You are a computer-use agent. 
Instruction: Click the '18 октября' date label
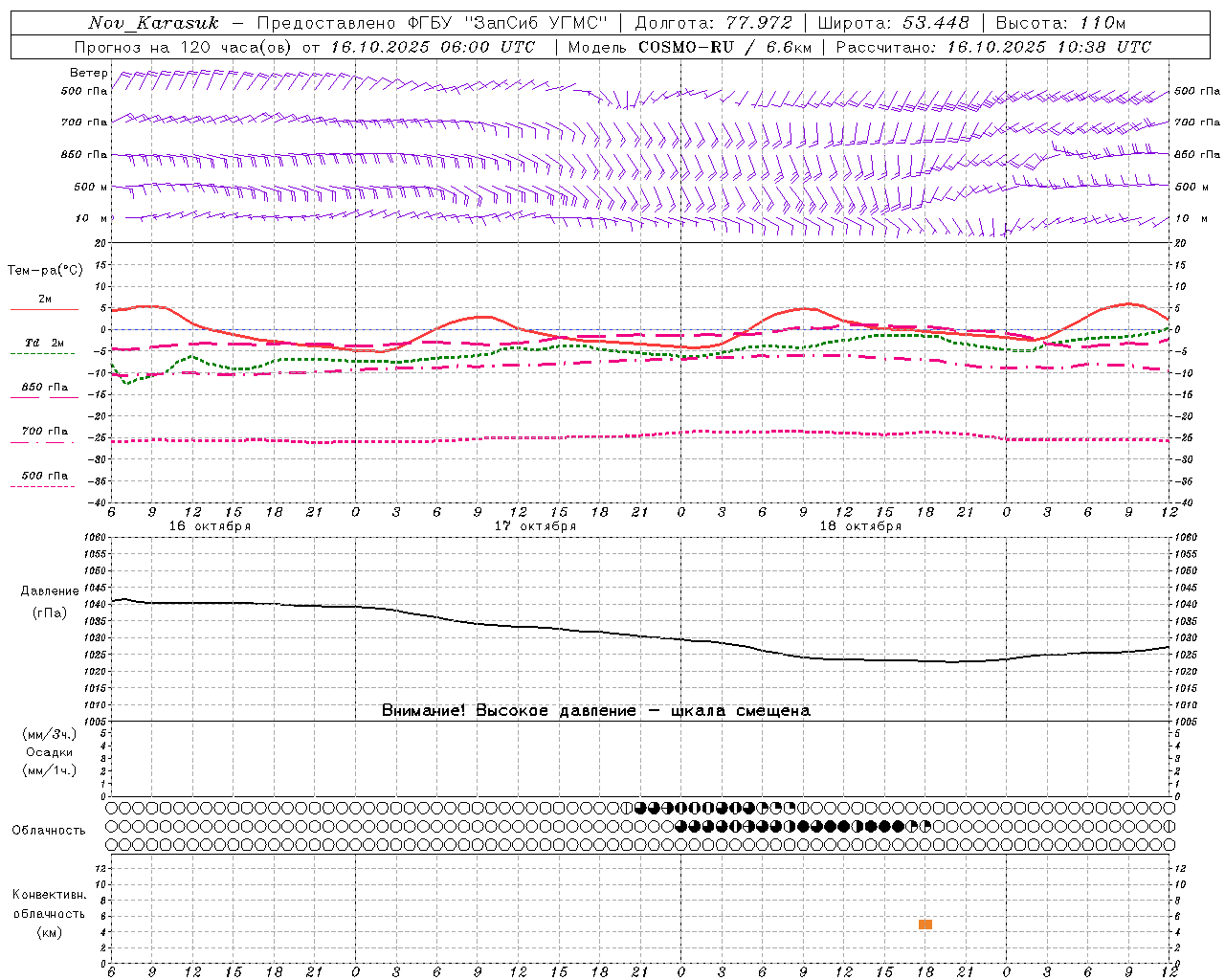861,526
